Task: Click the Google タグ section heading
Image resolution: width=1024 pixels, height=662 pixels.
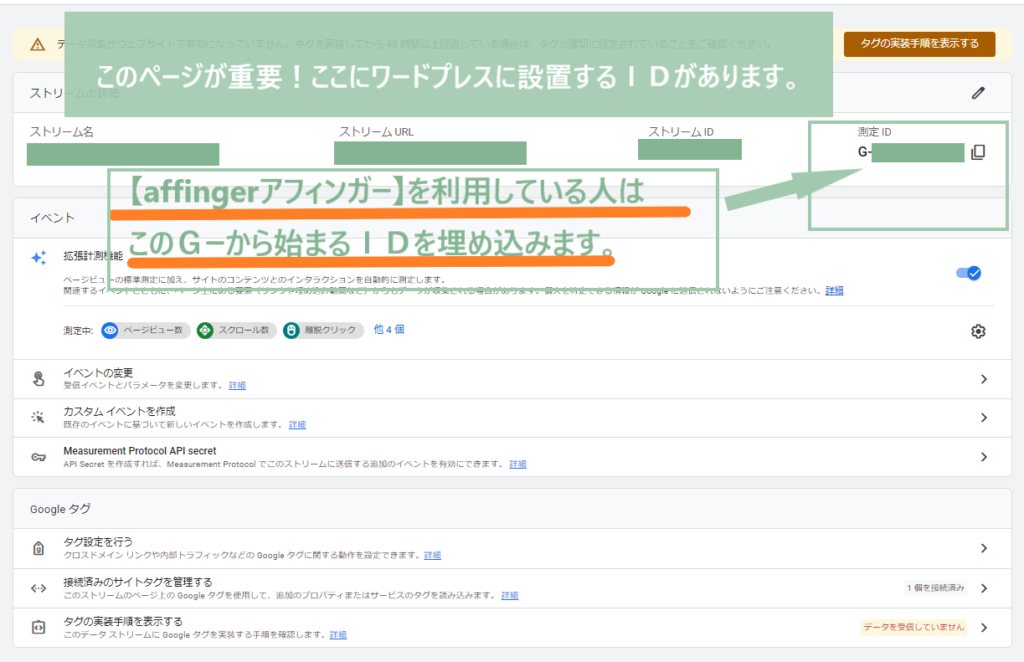Action: (60, 509)
